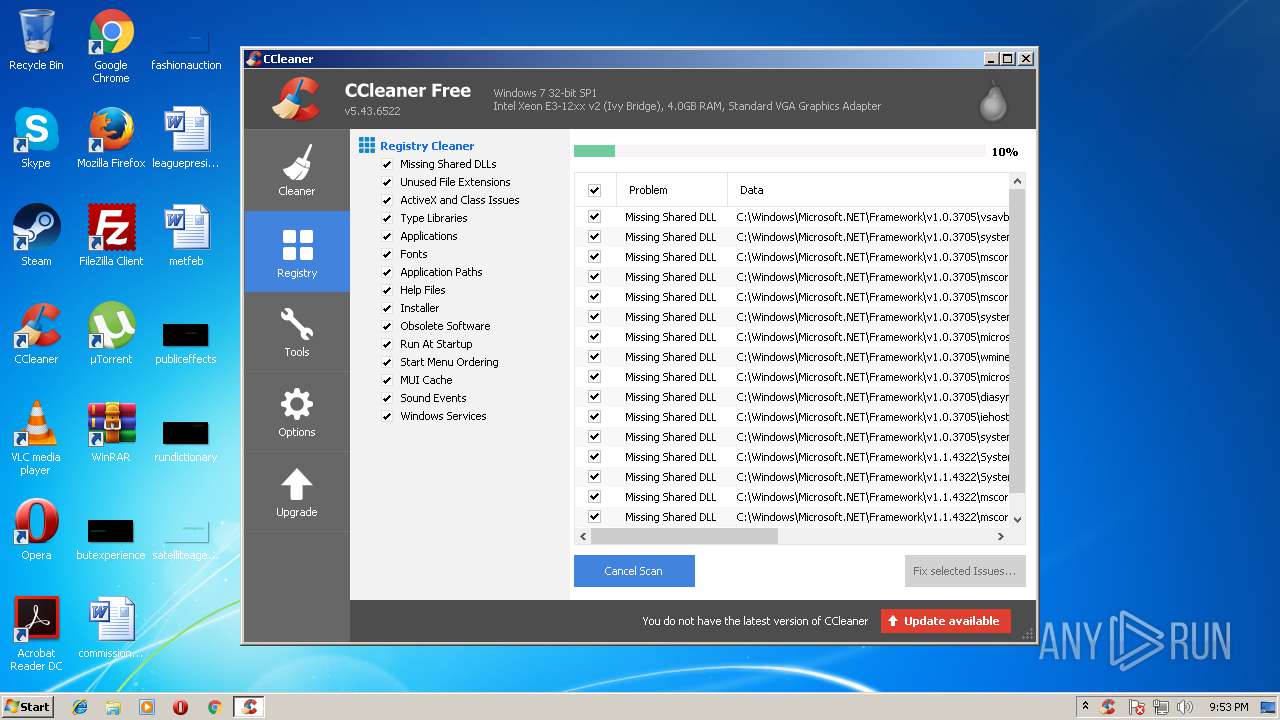
Task: Select the MUI Cache item
Action: (426, 380)
